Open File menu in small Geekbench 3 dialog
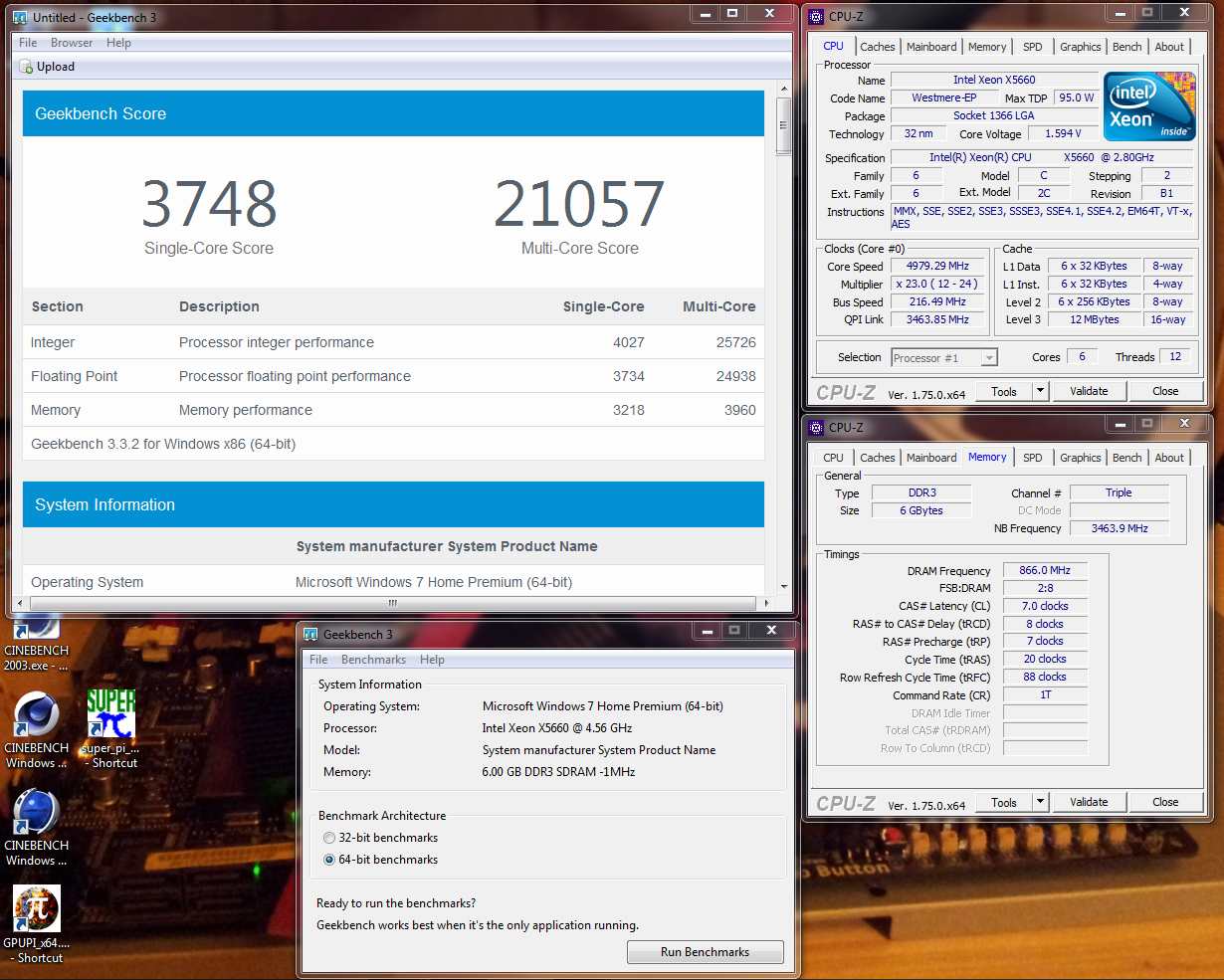1224x980 pixels. [318, 660]
